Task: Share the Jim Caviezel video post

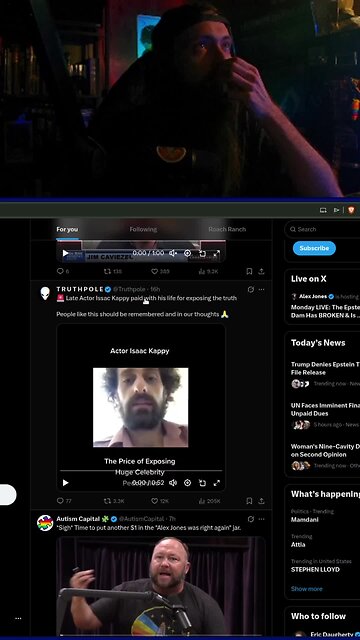Action: 261,271
